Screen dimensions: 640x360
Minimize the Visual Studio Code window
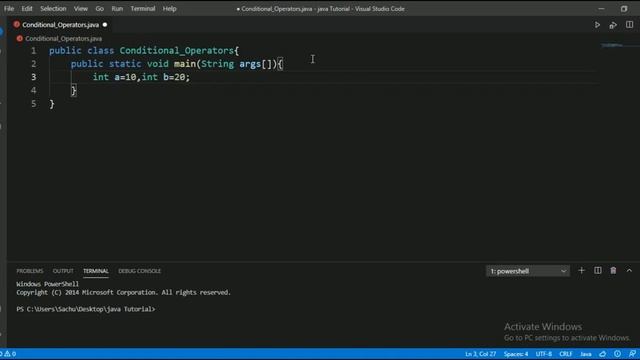point(601,9)
